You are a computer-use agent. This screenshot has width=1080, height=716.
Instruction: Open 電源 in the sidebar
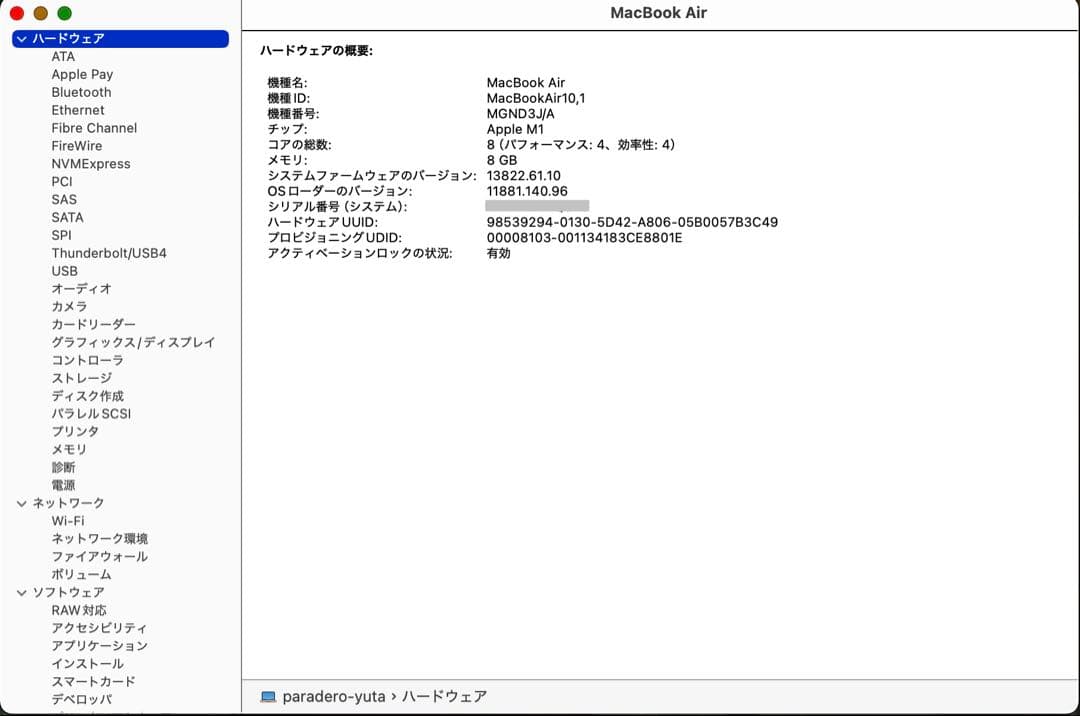click(x=63, y=485)
